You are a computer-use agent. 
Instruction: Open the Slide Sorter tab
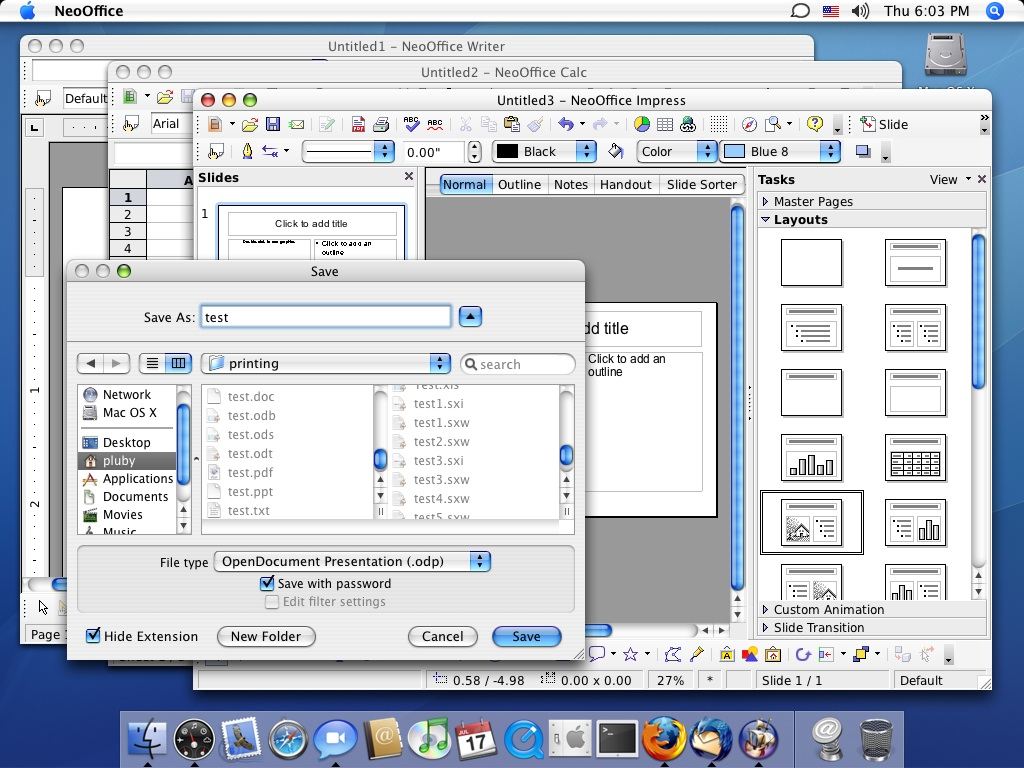point(701,184)
